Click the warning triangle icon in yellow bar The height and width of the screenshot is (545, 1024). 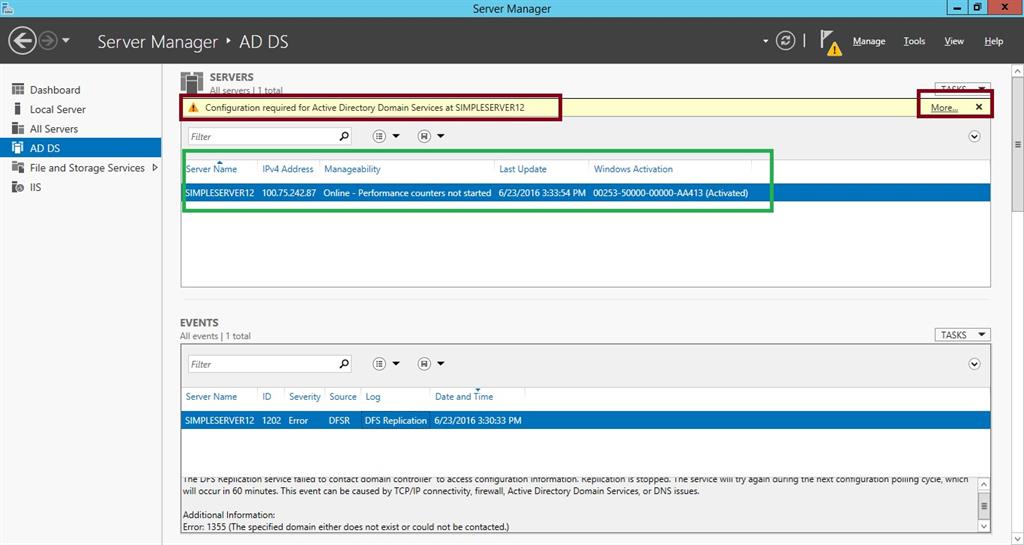point(193,108)
